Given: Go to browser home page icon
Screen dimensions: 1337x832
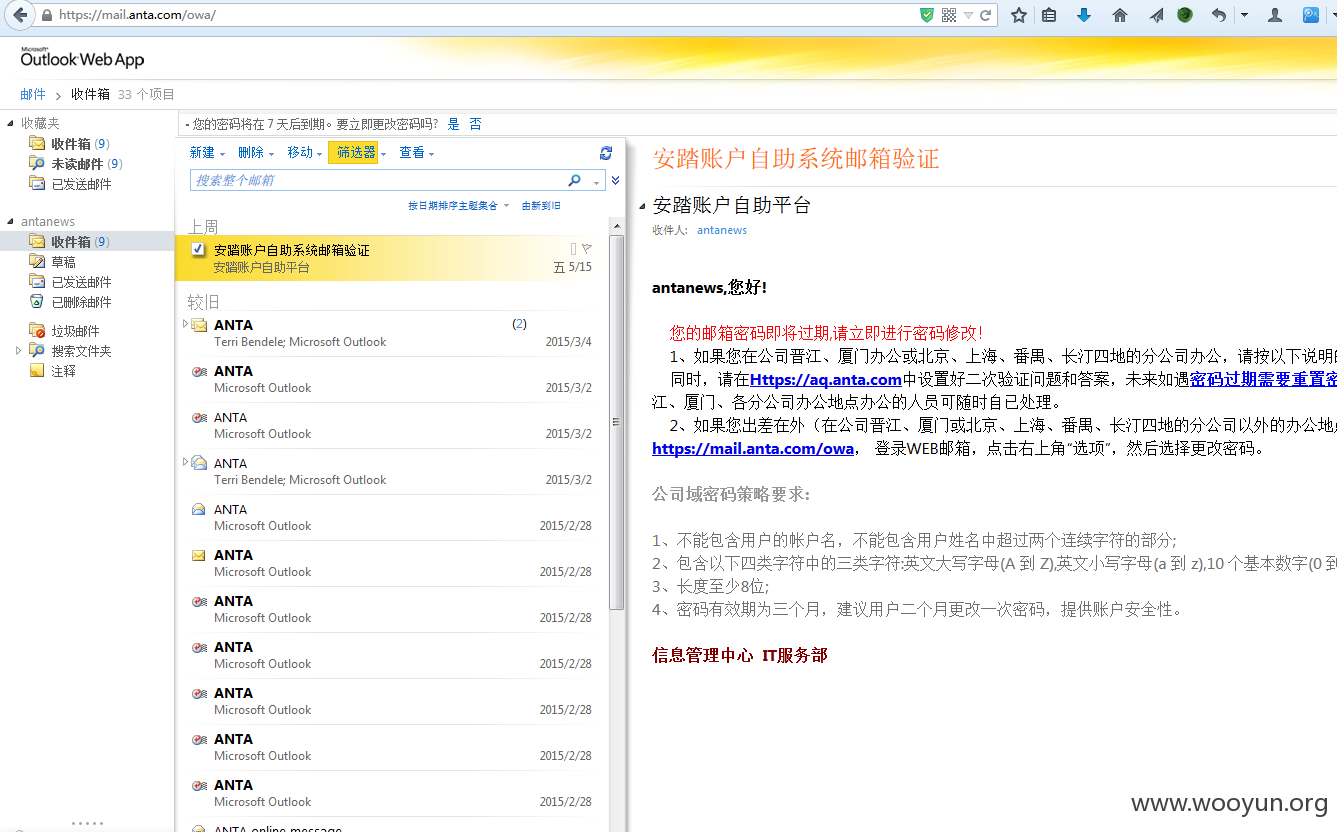Looking at the screenshot, I should (x=1120, y=15).
